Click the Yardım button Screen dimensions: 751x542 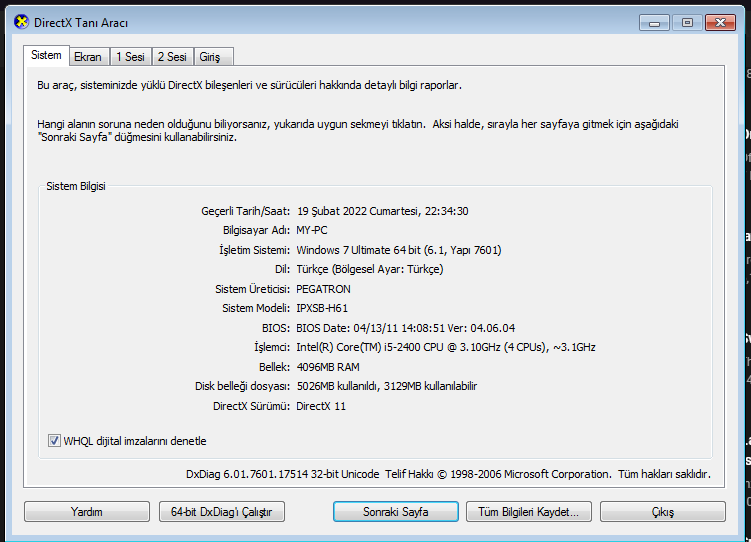87,511
